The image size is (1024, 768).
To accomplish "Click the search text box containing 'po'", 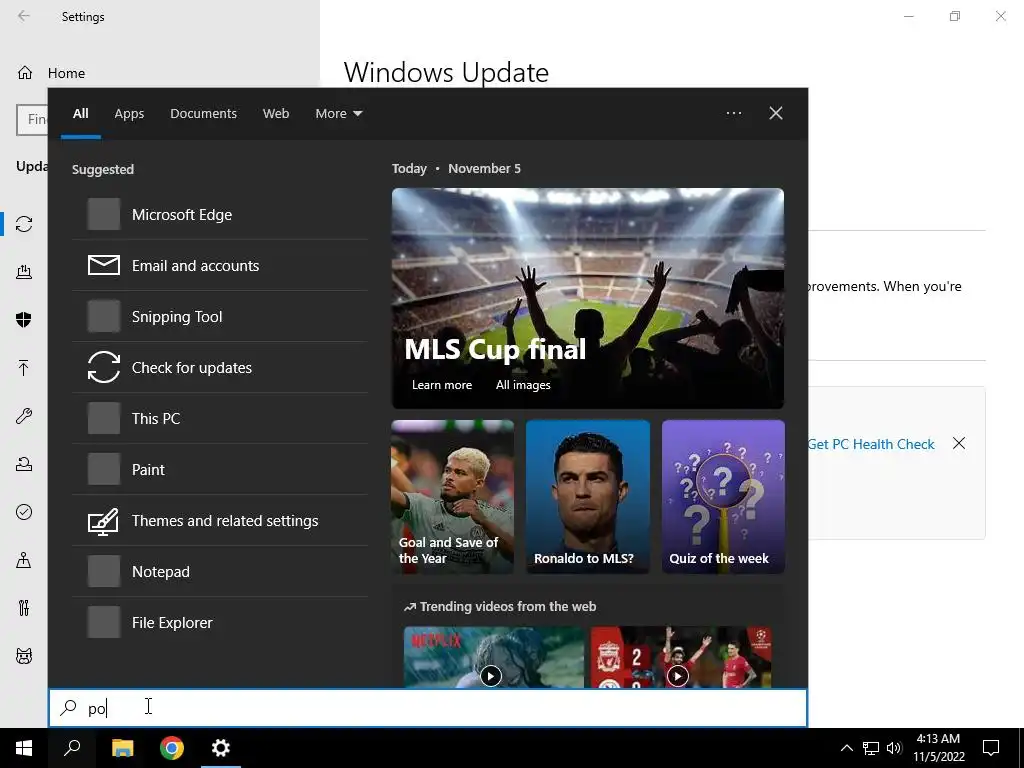I will point(428,708).
